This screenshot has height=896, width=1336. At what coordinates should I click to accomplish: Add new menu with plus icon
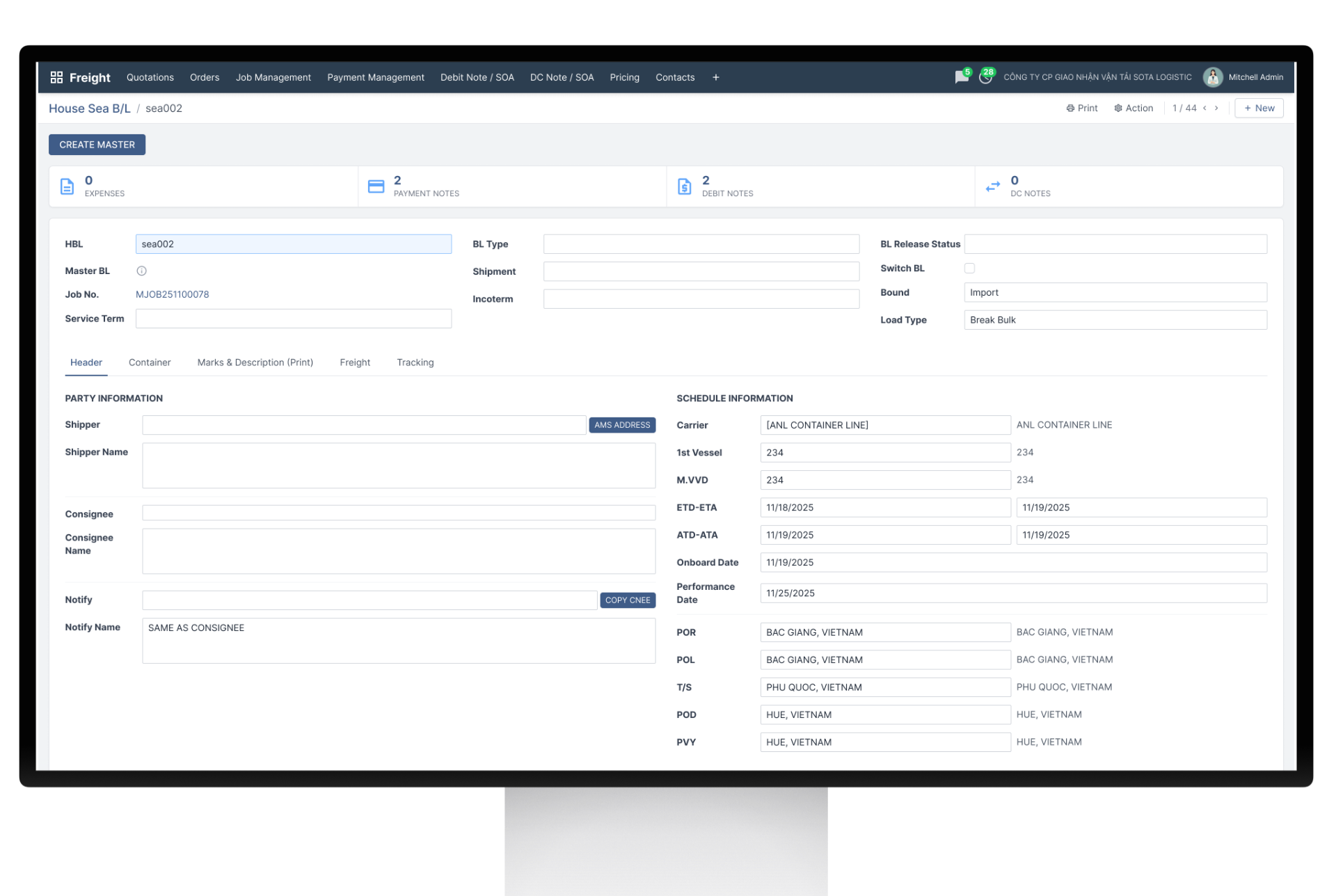715,77
